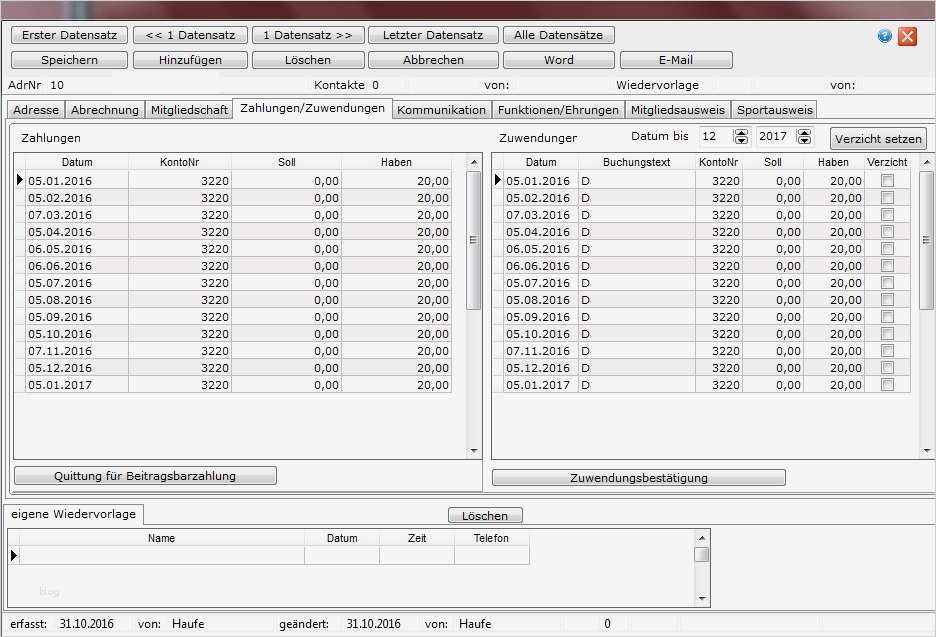This screenshot has width=936, height=637.
Task: Select the Zahlungen/Zuwendungen tab
Action: [x=312, y=108]
